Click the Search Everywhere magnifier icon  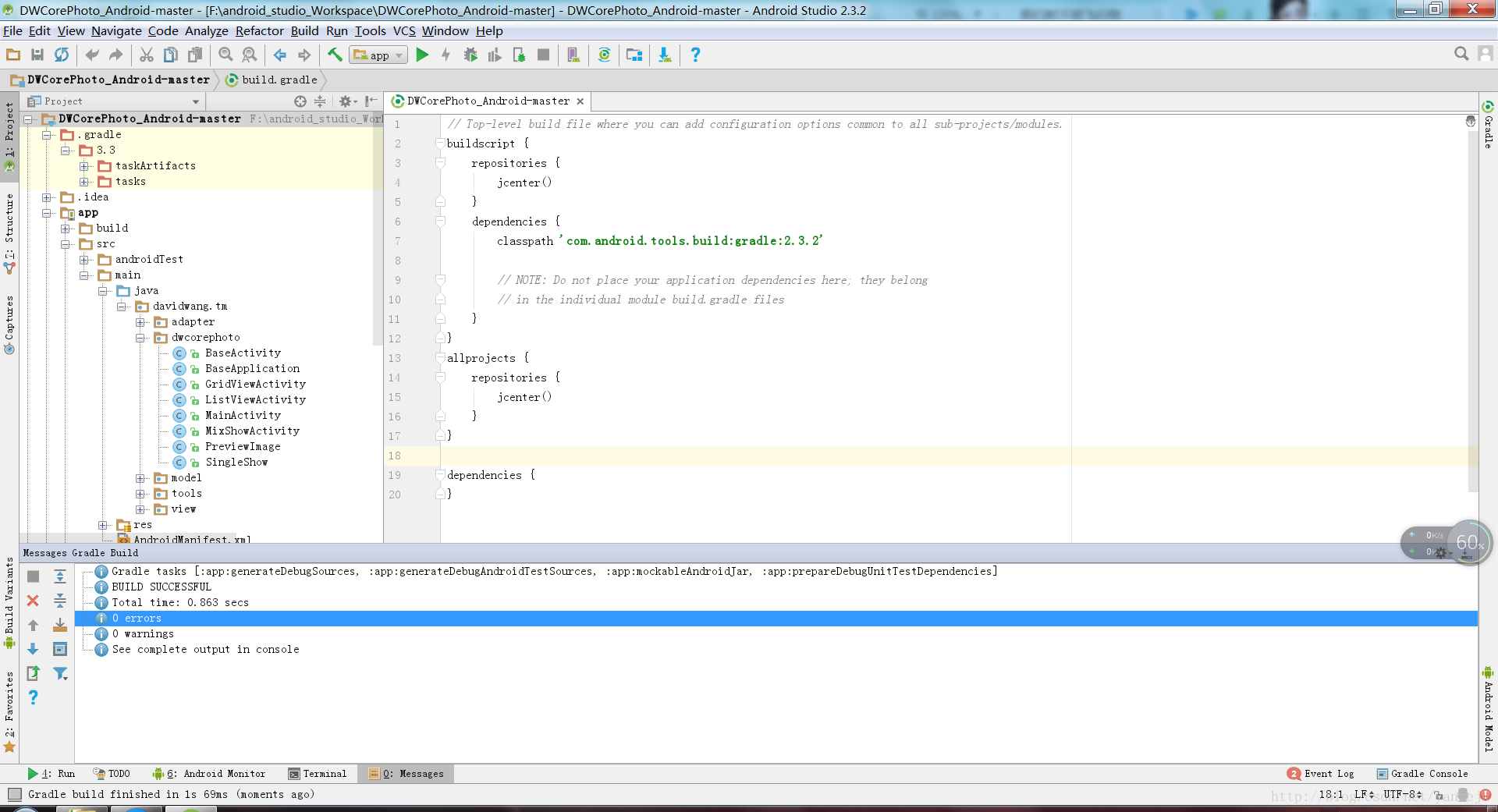pos(1461,53)
